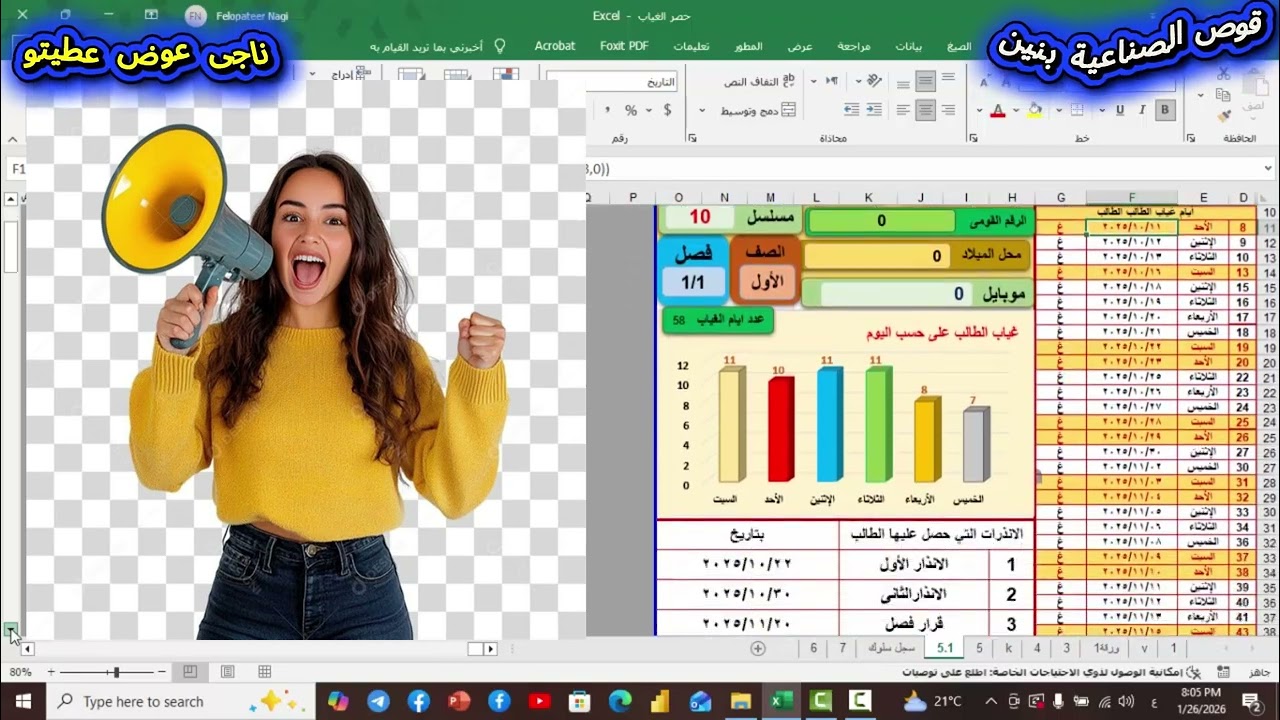Viewport: 1280px width, 720px height.
Task: Toggle middle vertical alignment
Action: pos(925,81)
